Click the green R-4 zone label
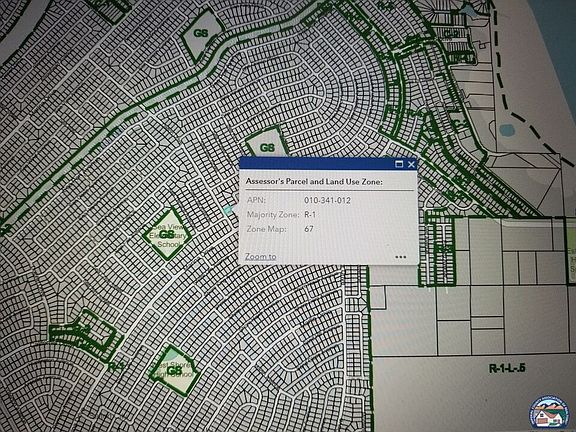This screenshot has width=576, height=432. (116, 366)
